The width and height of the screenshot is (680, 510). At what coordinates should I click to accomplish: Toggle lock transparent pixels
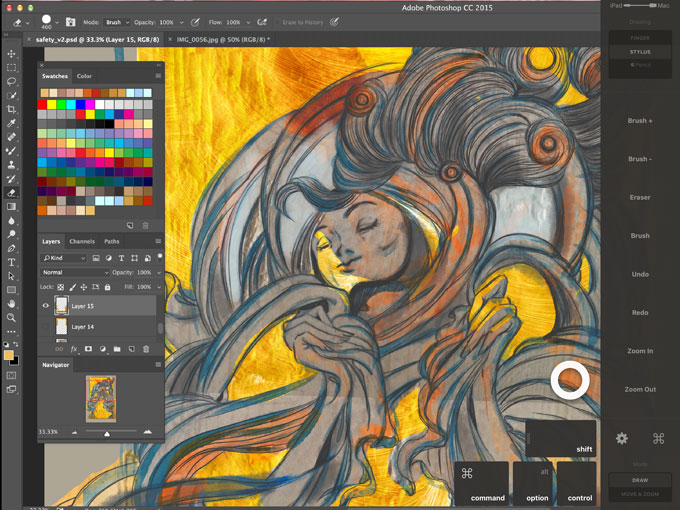(61, 287)
